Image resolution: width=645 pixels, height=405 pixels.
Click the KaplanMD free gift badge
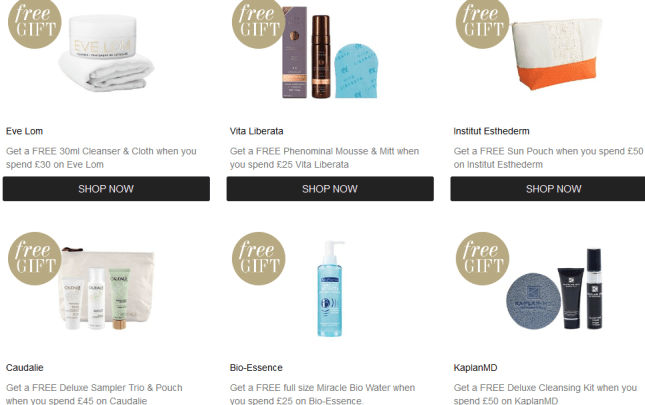[x=482, y=259]
